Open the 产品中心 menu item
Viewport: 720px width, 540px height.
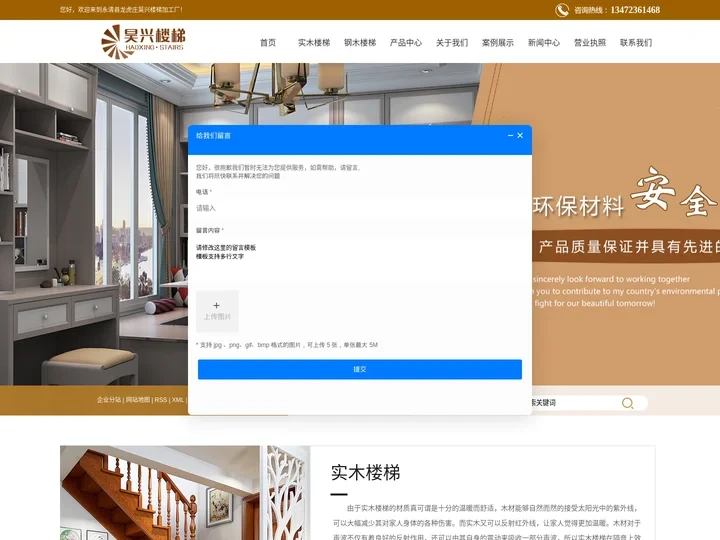(x=406, y=43)
